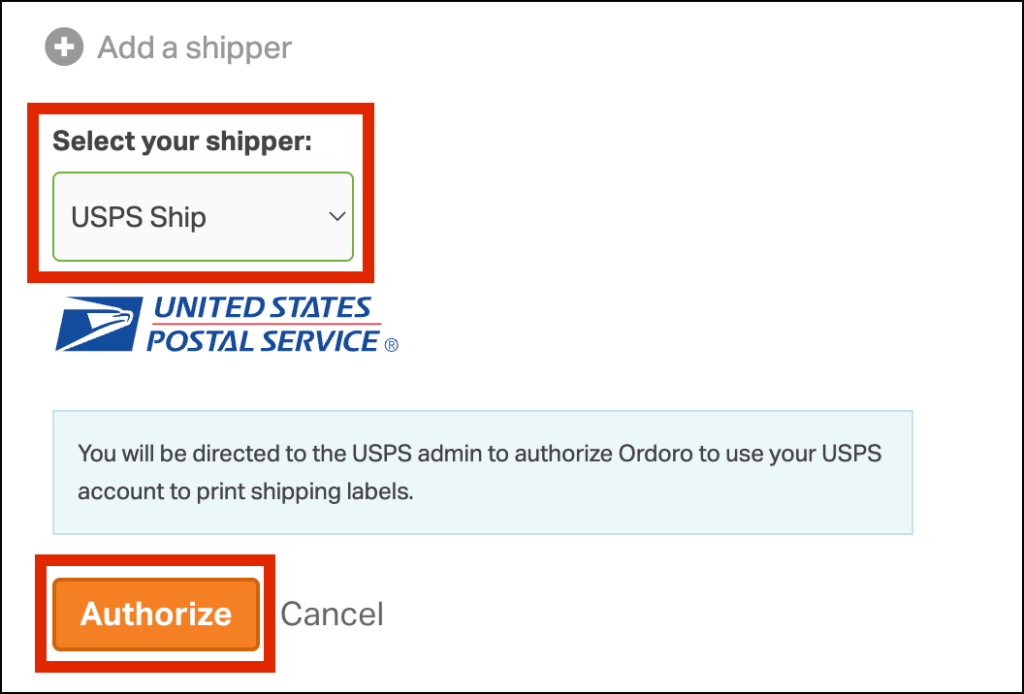Screen dimensions: 1024x694
Task: Click the blue USPS admin info box
Action: 482,472
